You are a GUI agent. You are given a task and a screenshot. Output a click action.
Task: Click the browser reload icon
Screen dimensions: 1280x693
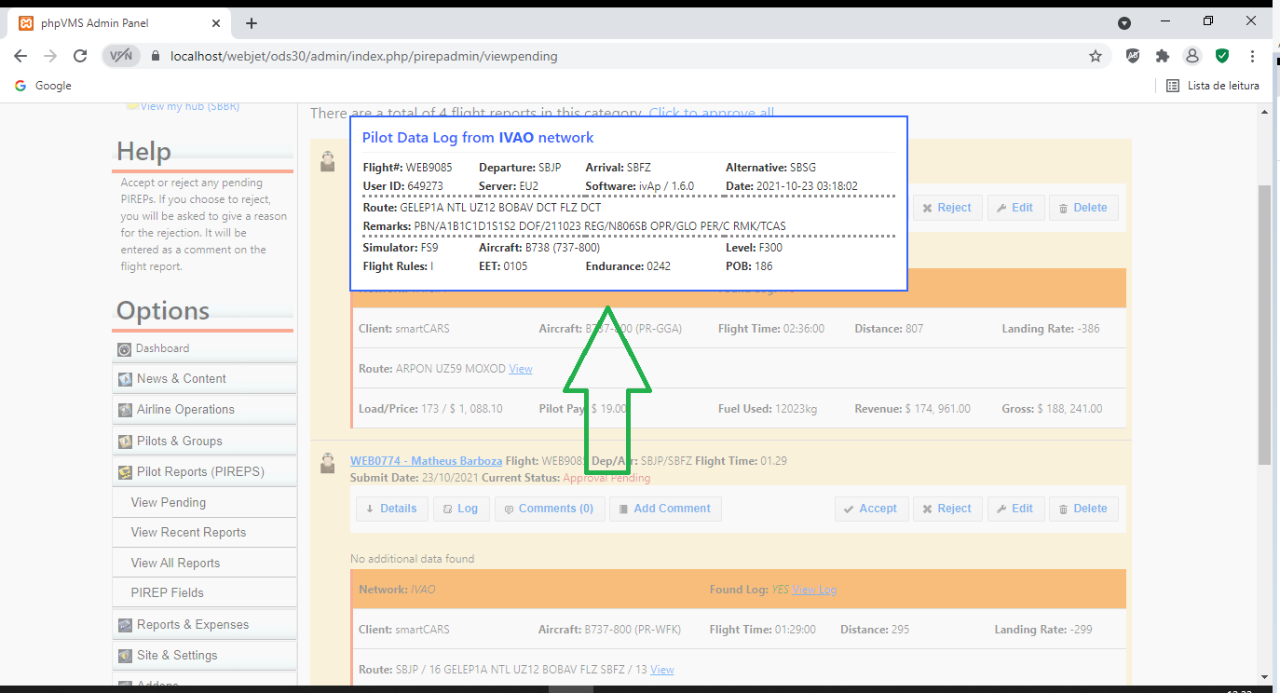point(80,56)
